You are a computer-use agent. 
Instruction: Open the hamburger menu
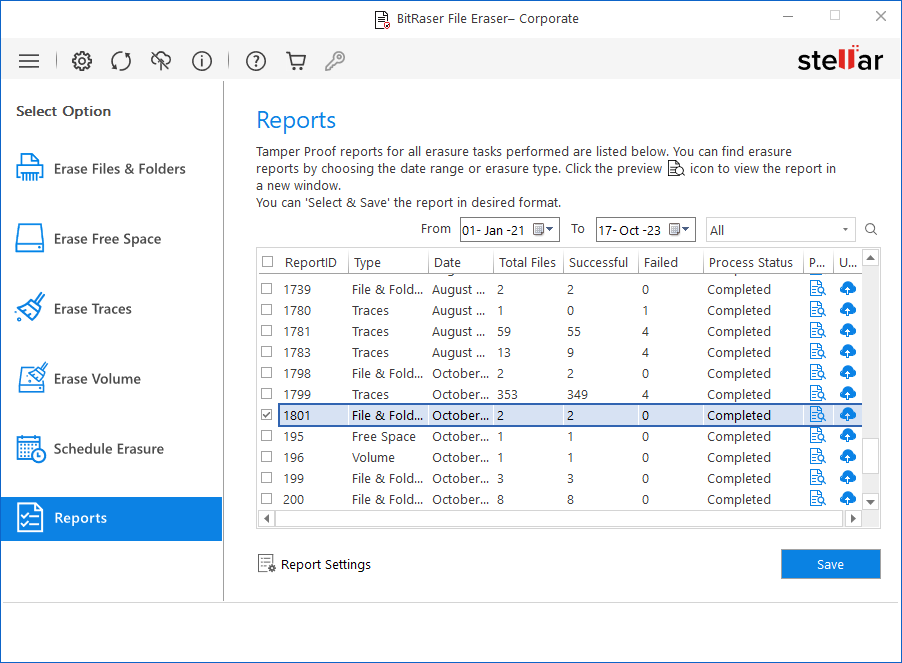29,61
